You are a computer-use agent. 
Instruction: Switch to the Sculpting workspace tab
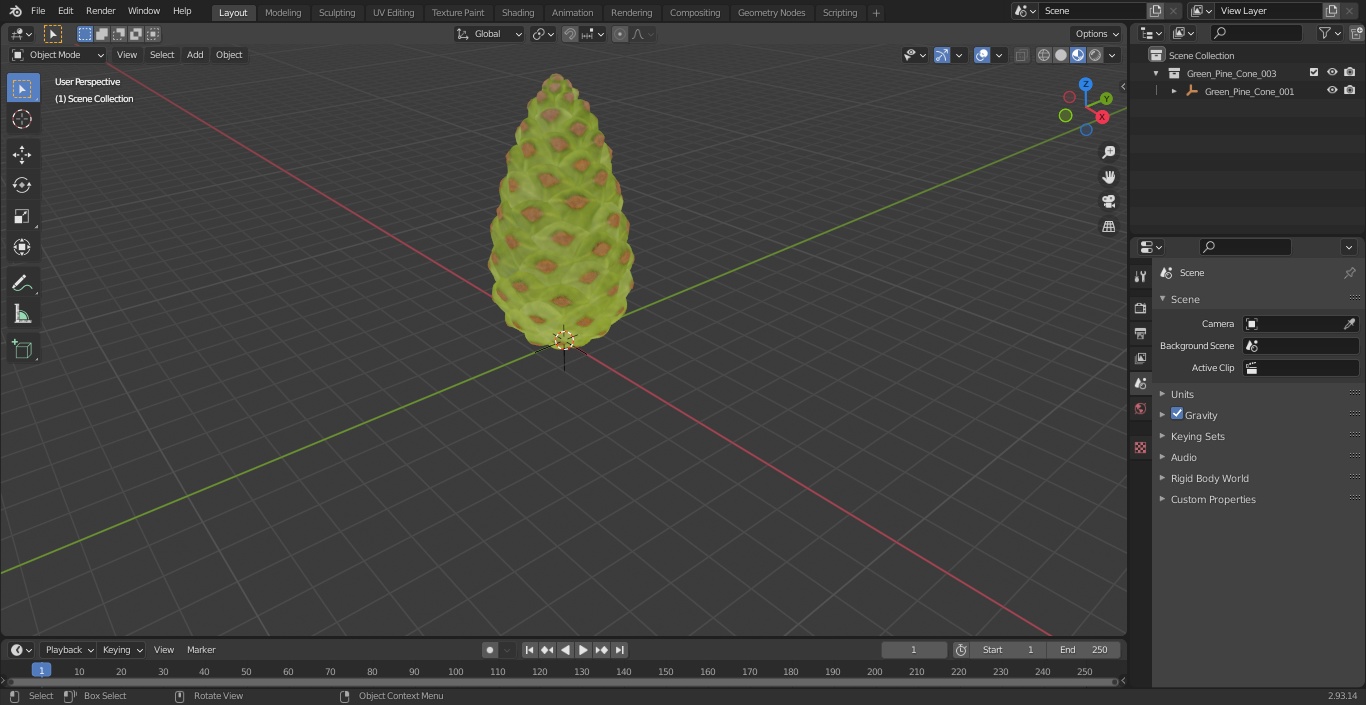[x=337, y=12]
